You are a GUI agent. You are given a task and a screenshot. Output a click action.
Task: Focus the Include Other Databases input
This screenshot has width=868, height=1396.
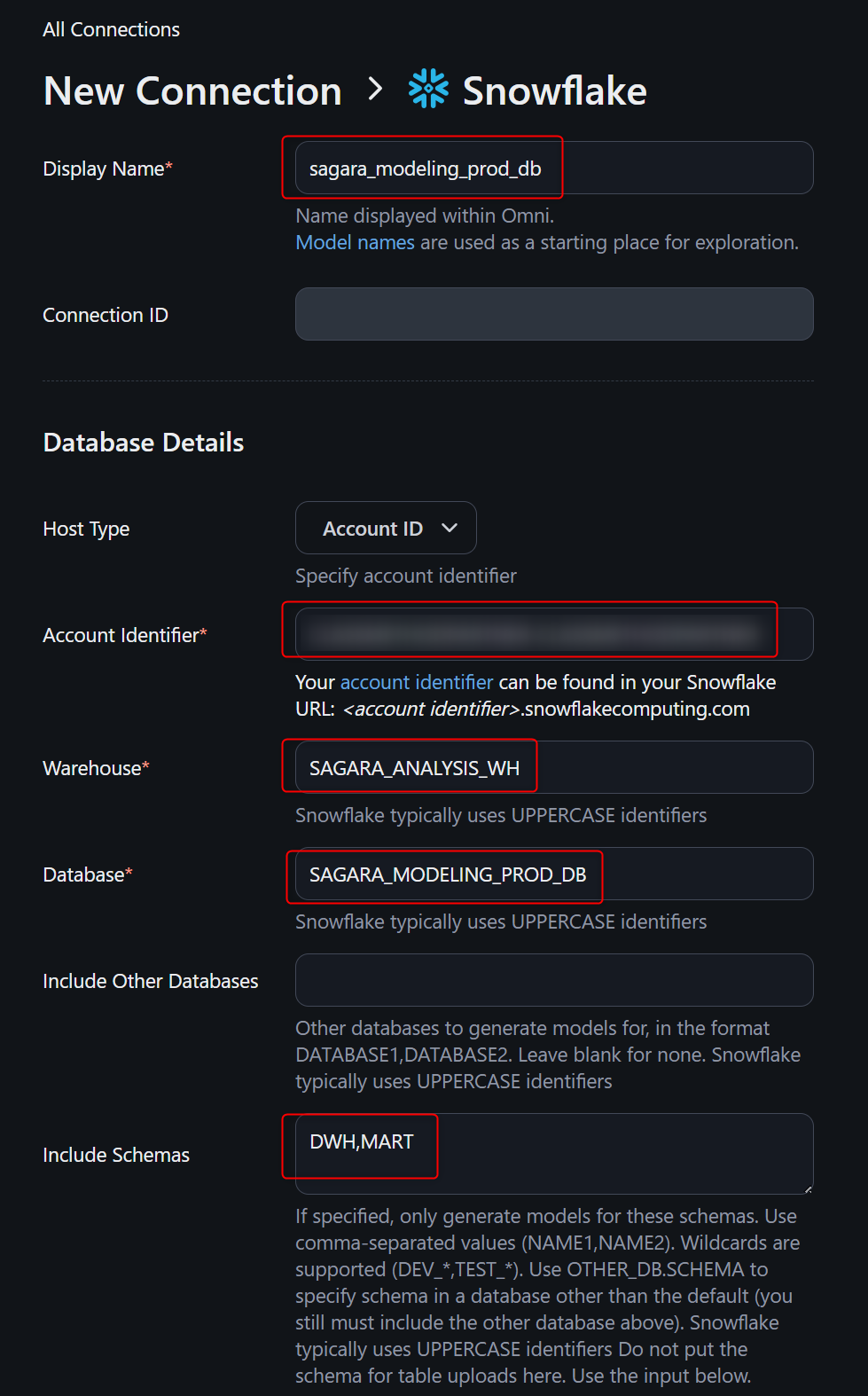click(553, 980)
